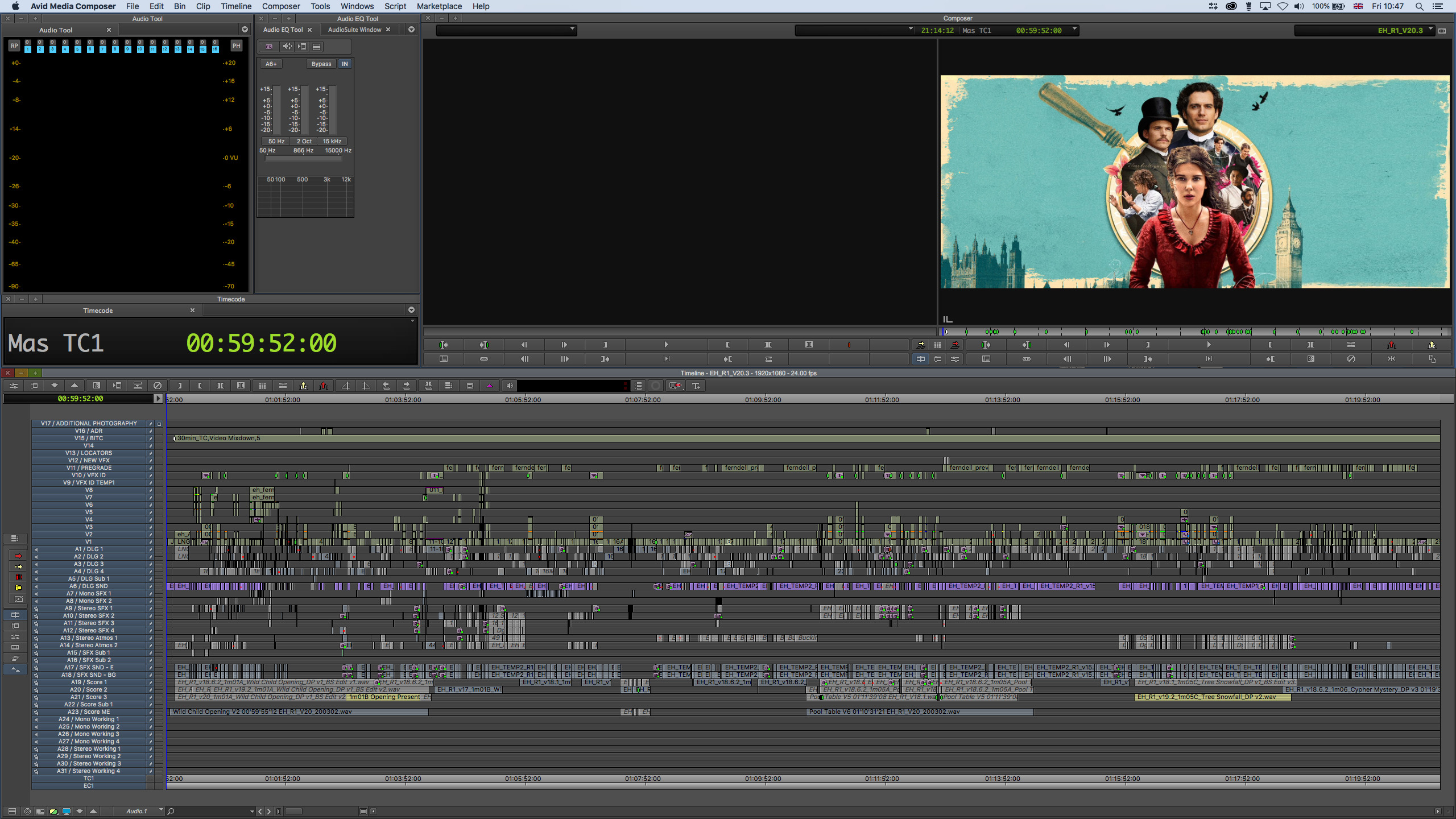Image resolution: width=1456 pixels, height=819 pixels.
Task: Toggle track selector A1 / DLG 1
Action: pyautogui.click(x=89, y=549)
